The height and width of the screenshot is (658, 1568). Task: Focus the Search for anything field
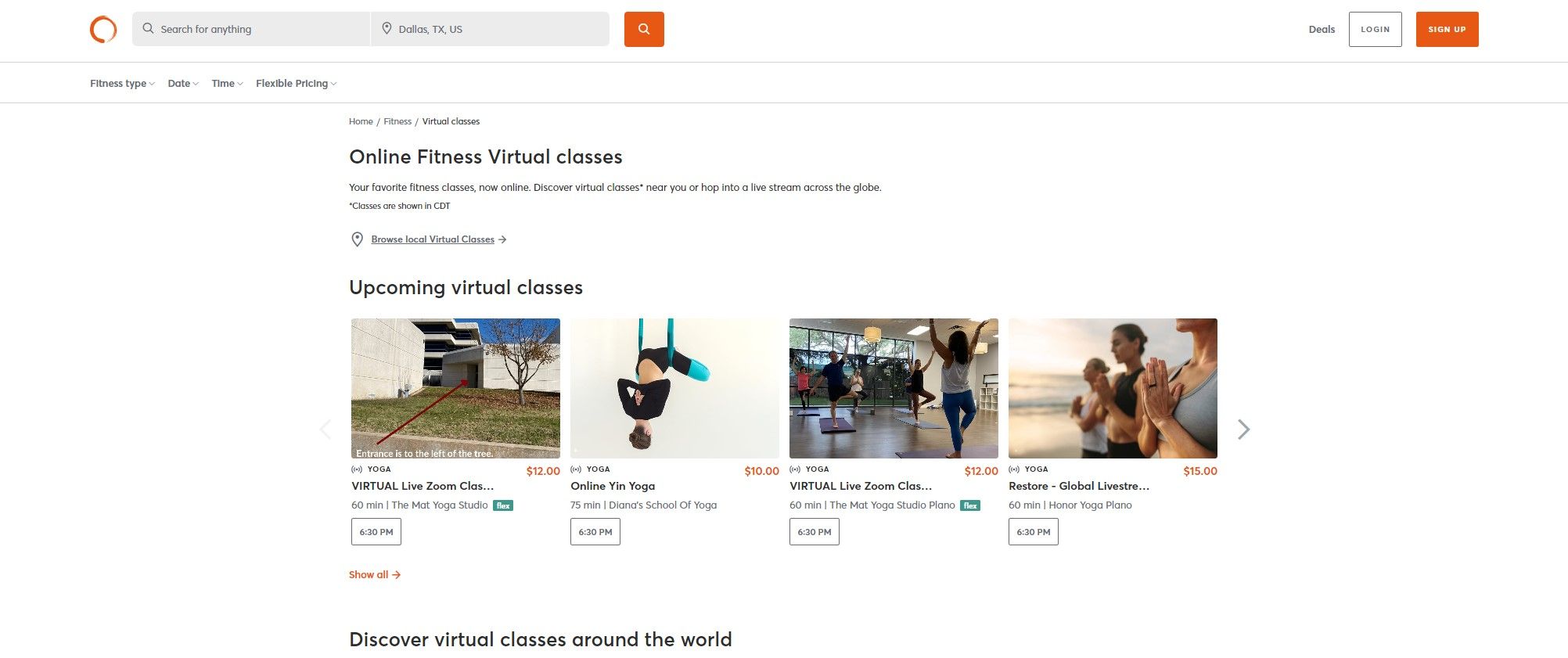(251, 29)
